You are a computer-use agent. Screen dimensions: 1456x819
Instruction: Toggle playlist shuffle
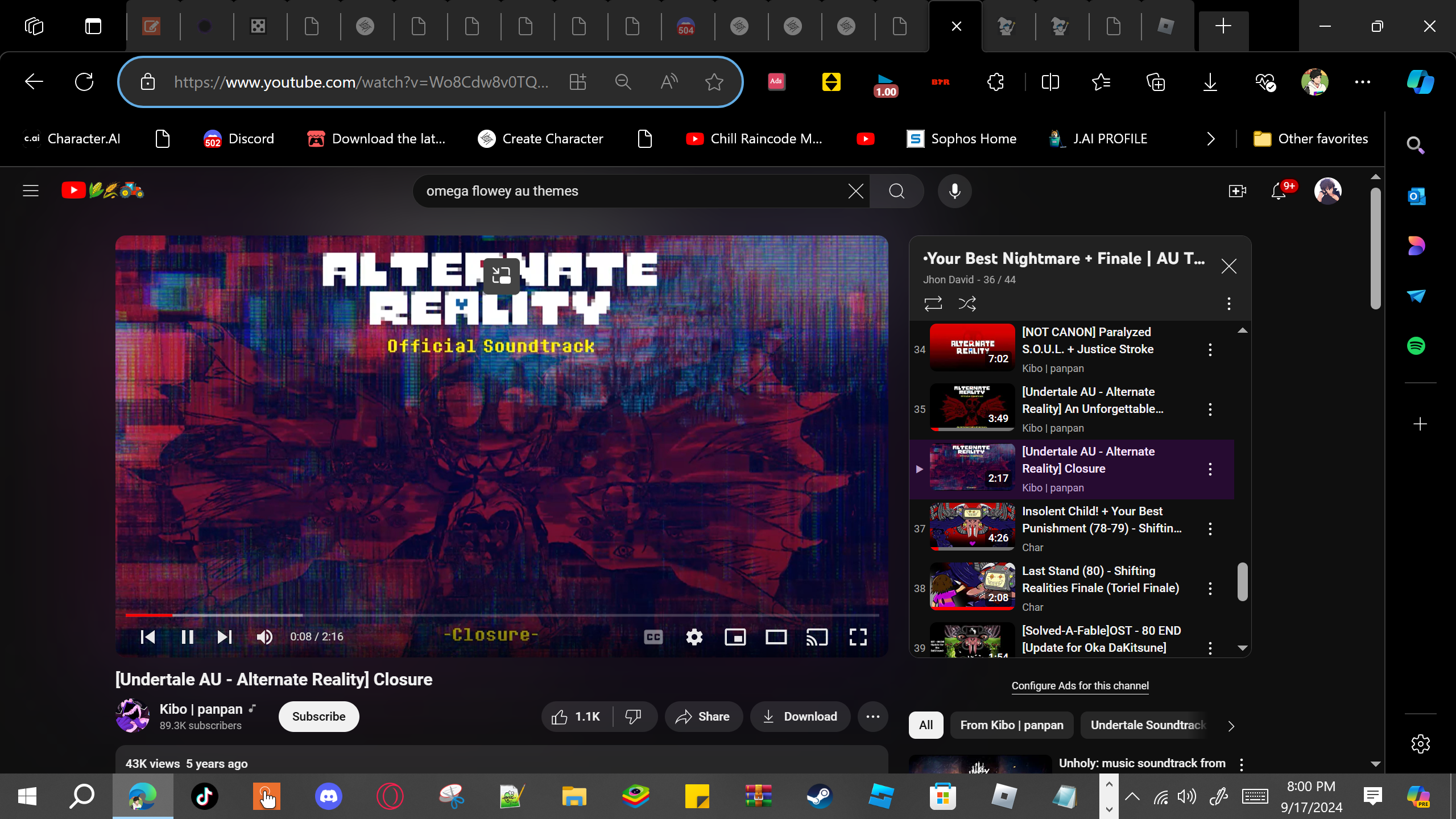pyautogui.click(x=967, y=304)
